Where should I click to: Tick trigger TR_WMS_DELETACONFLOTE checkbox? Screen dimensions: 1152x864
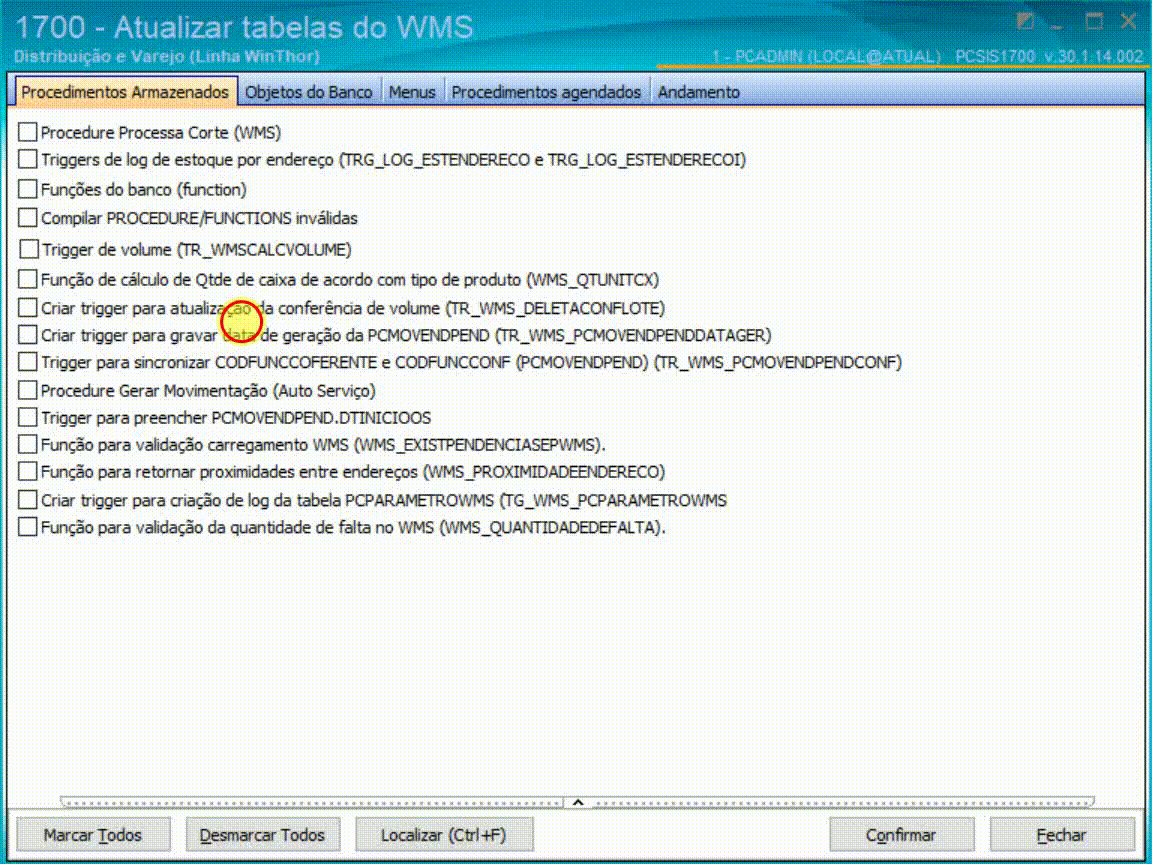click(28, 308)
